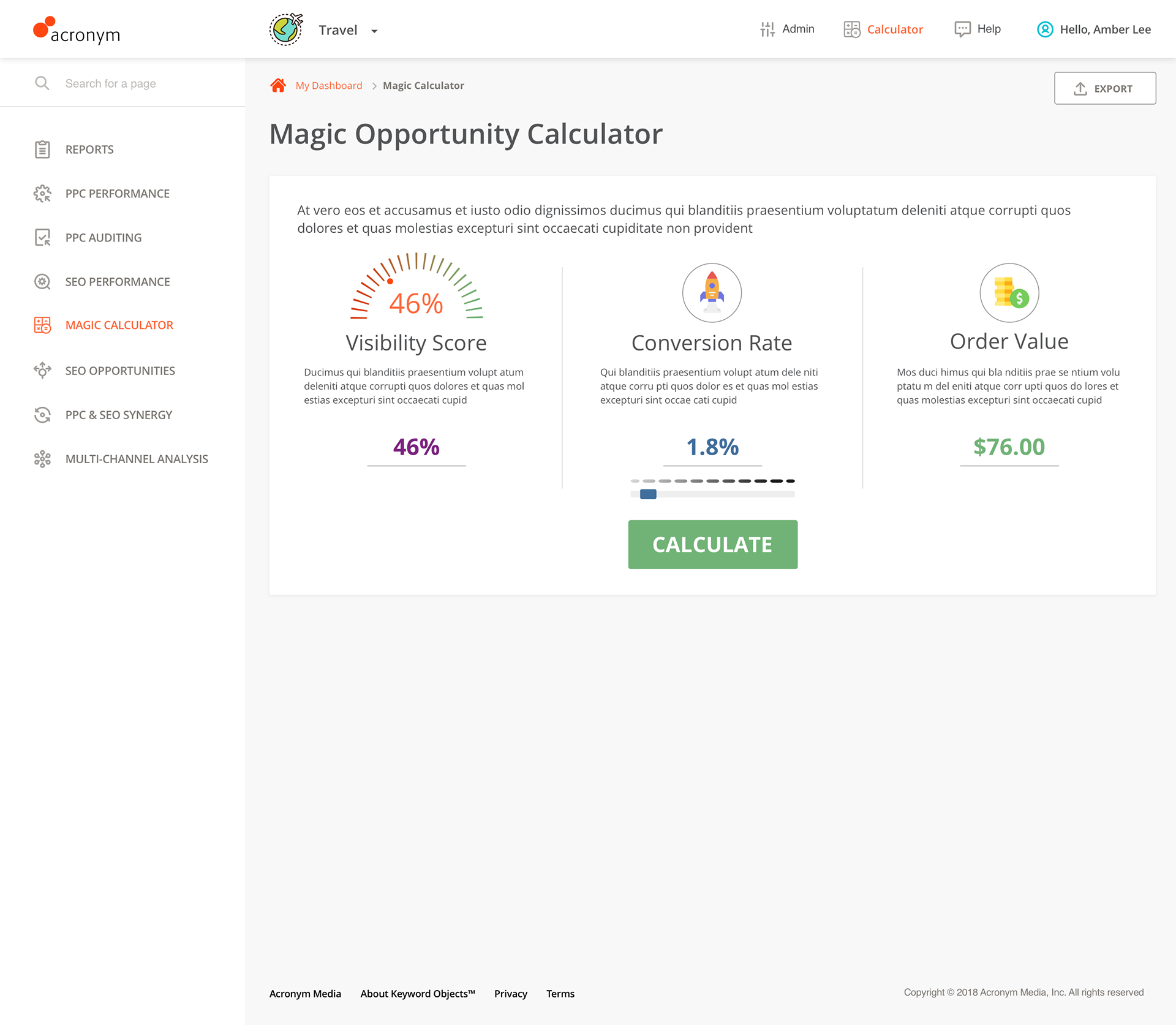Open the Help menu item
The image size is (1176, 1025).
pyautogui.click(x=978, y=29)
